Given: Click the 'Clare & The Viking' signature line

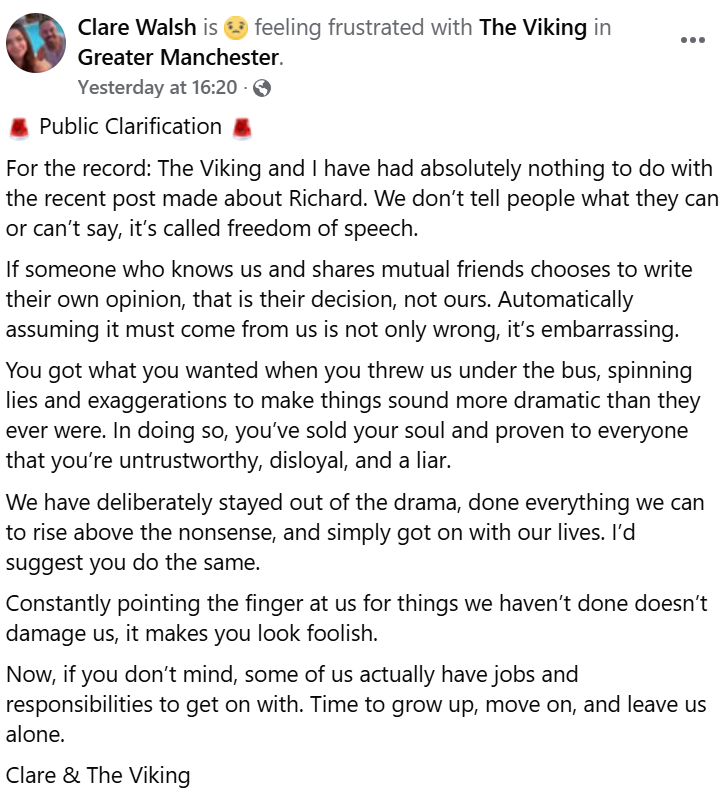Looking at the screenshot, I should pos(98,775).
